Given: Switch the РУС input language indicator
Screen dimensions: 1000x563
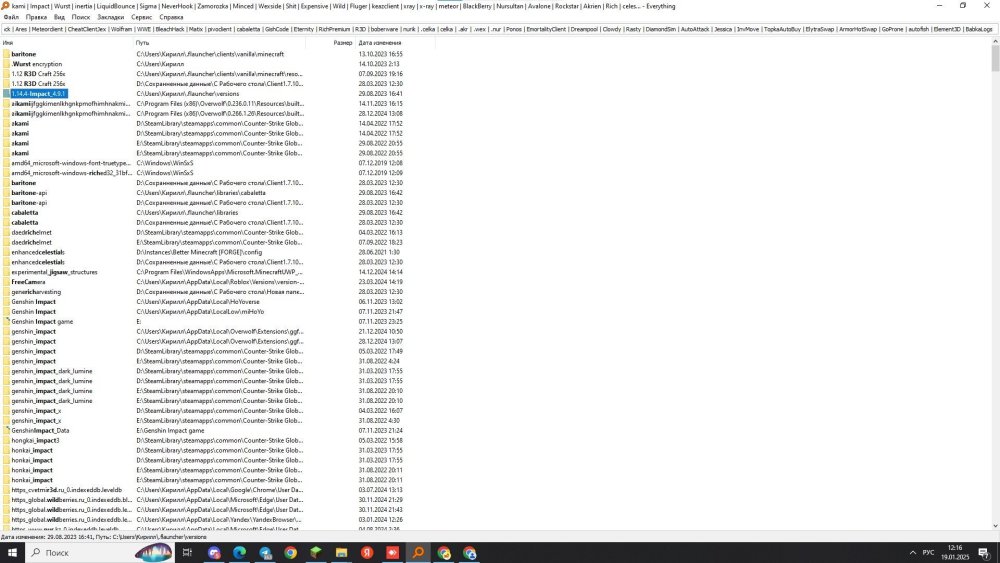Looking at the screenshot, I should (929, 552).
